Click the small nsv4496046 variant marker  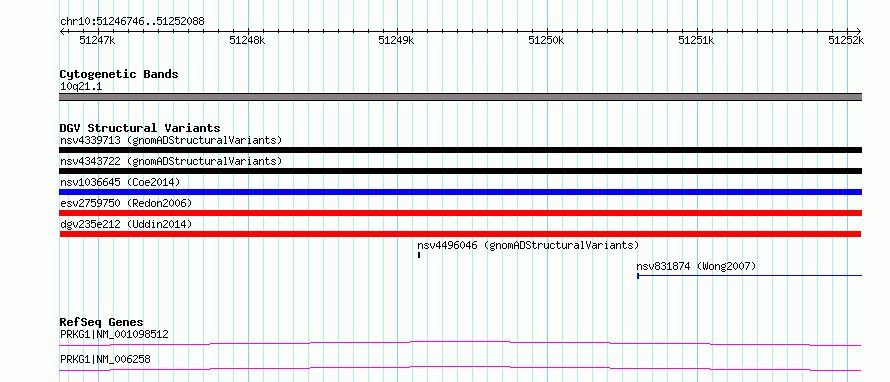(x=419, y=255)
